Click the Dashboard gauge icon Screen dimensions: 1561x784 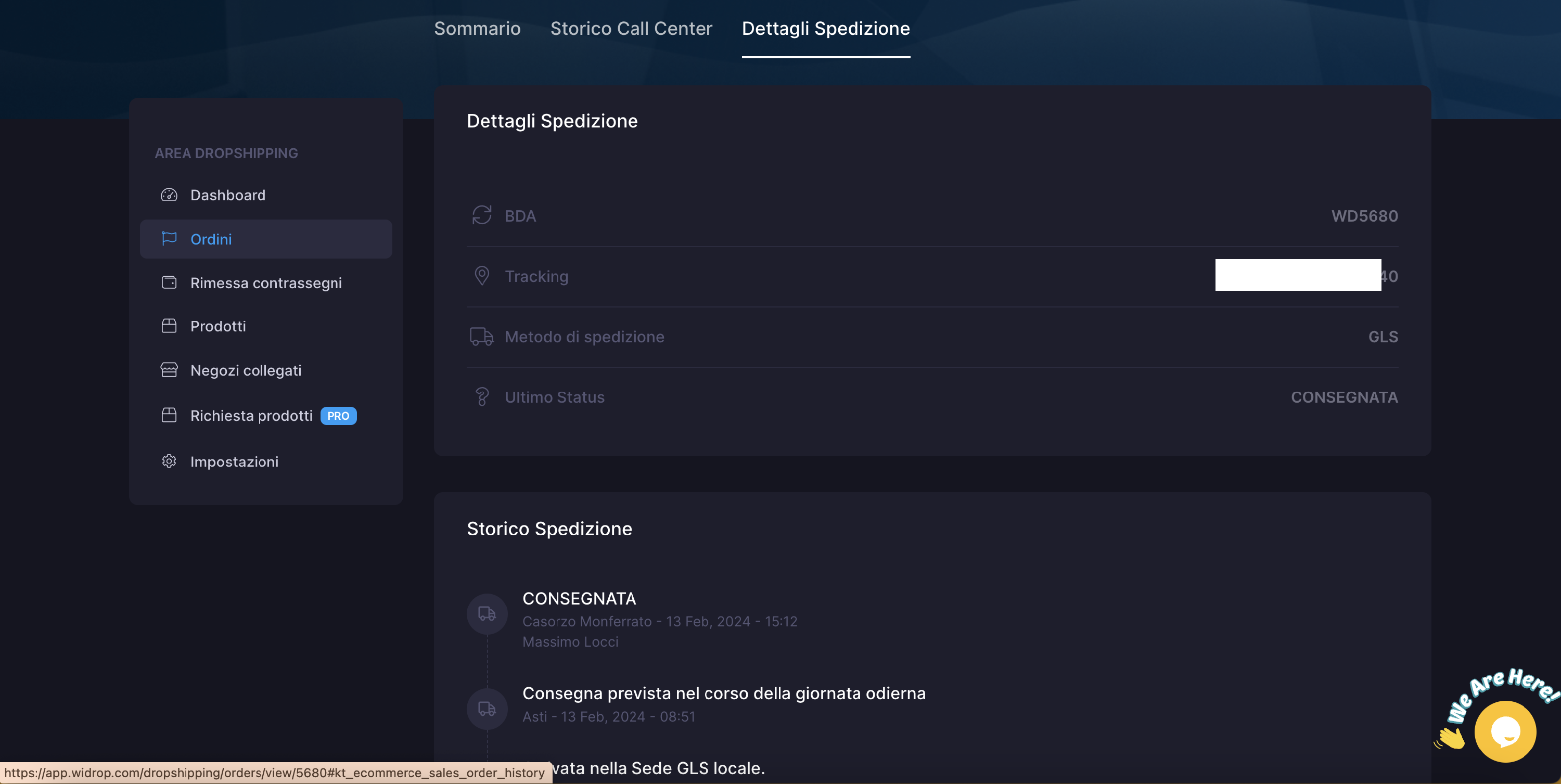[x=169, y=195]
